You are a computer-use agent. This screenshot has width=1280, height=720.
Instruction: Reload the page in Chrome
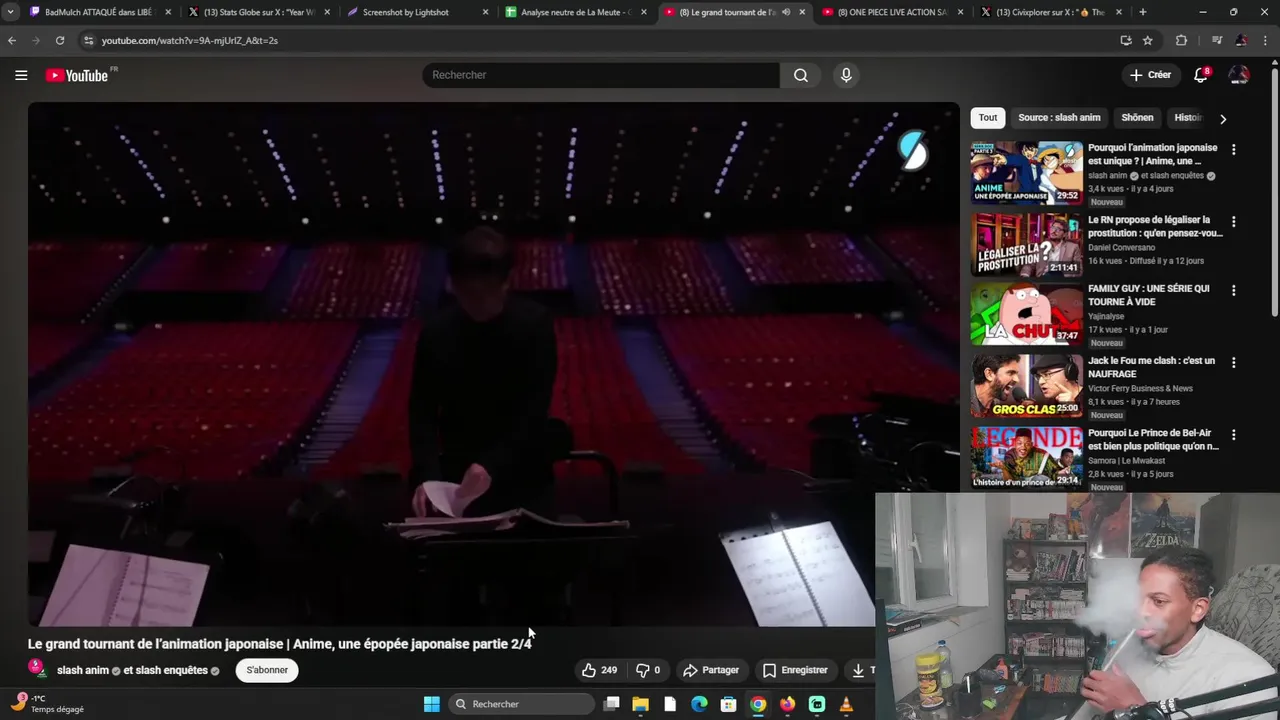[60, 40]
